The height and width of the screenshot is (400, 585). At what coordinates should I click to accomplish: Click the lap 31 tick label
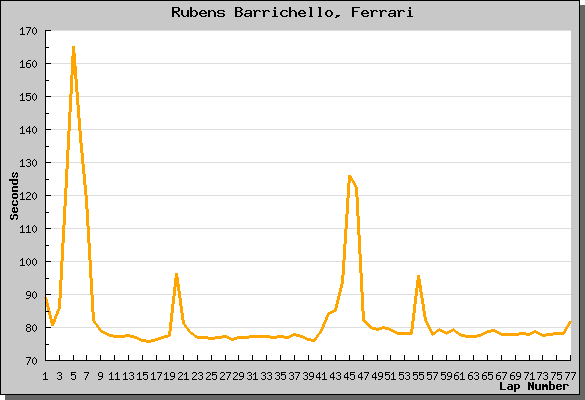253,376
